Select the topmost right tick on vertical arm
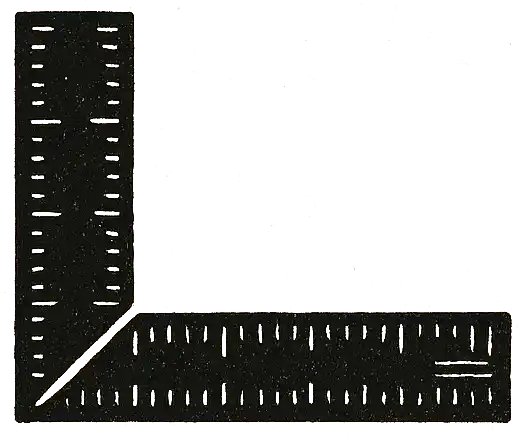The image size is (521, 440). (x=107, y=29)
